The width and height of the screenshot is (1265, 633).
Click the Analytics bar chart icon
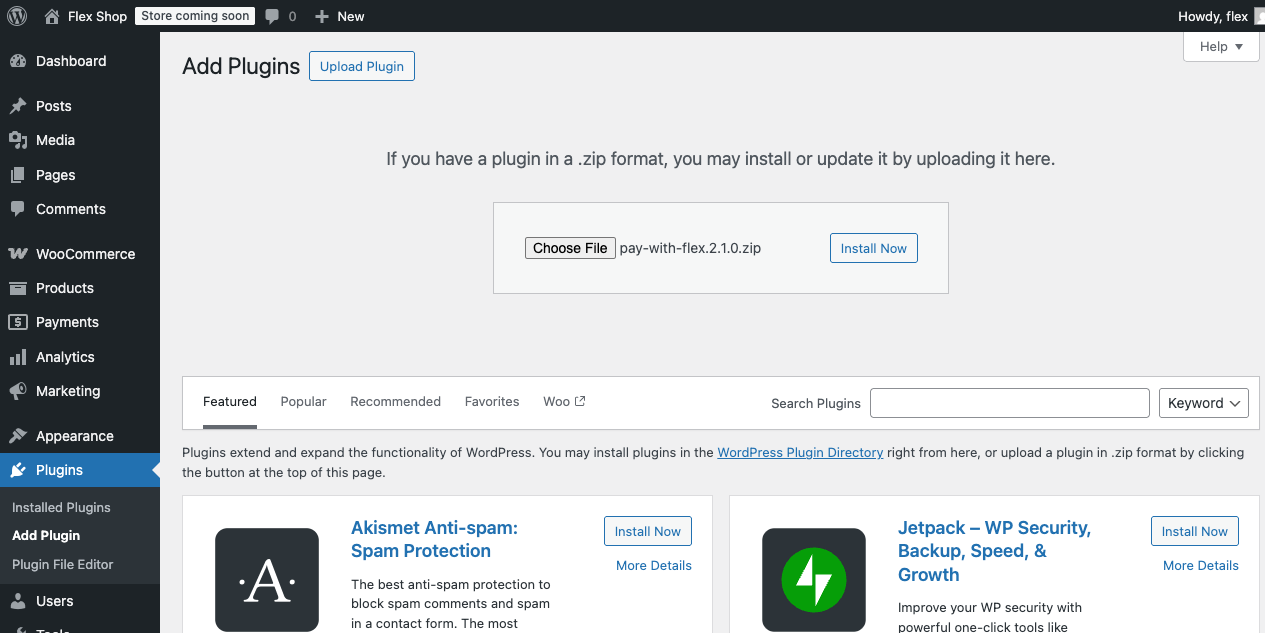coord(18,357)
